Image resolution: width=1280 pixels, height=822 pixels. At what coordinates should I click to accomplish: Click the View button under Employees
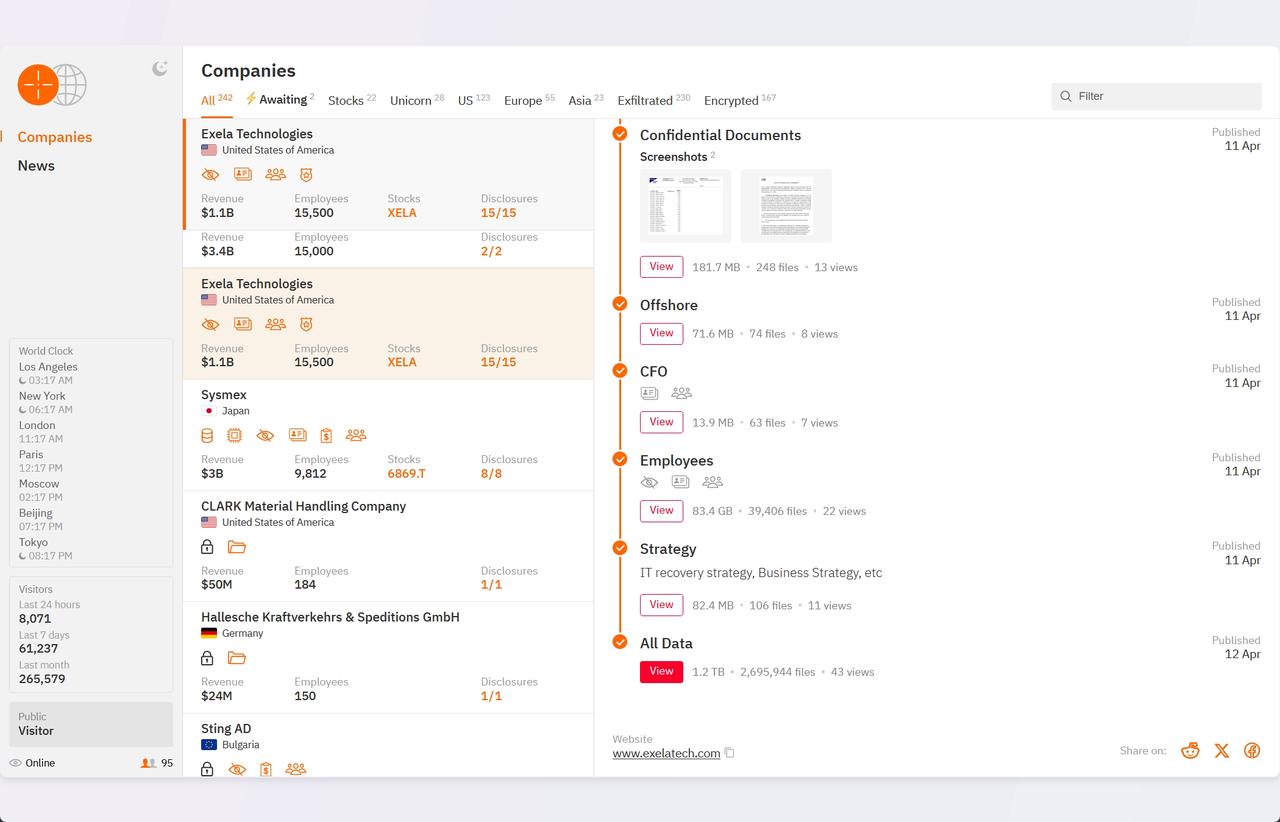[x=661, y=510]
